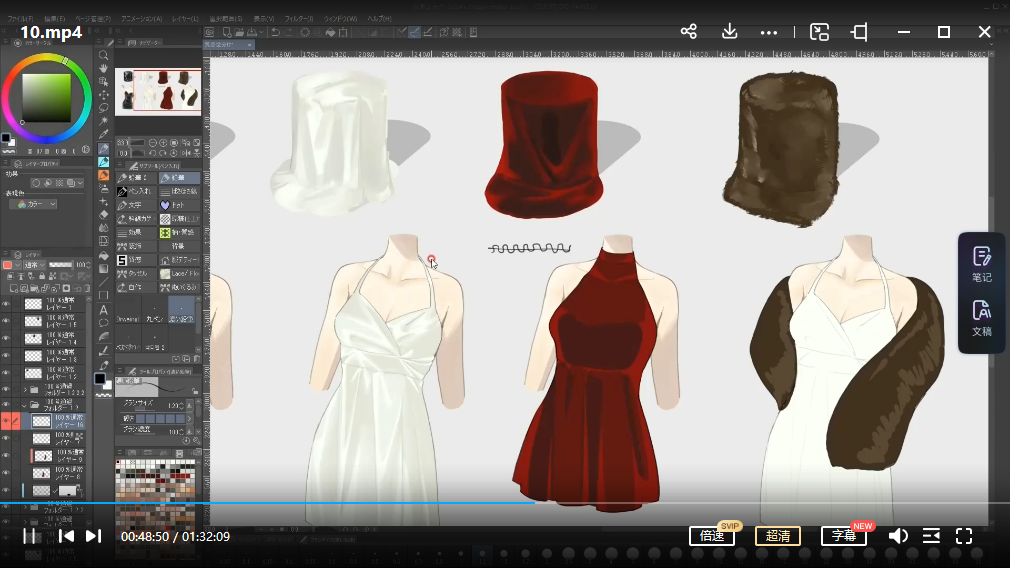The width and height of the screenshot is (1010, 568).
Task: Open the フィルター menu in menu bar
Action: 298,19
